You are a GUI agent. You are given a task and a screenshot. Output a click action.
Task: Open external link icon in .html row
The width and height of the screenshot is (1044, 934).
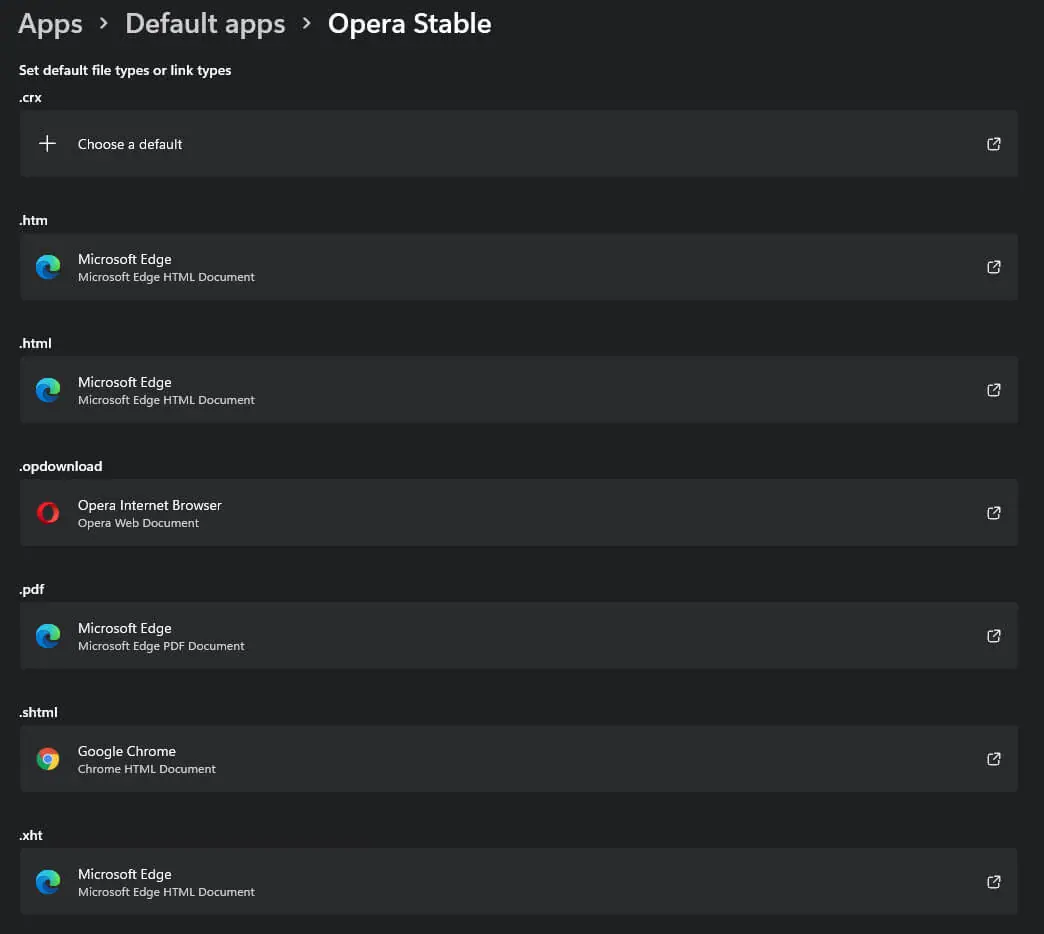coord(993,390)
